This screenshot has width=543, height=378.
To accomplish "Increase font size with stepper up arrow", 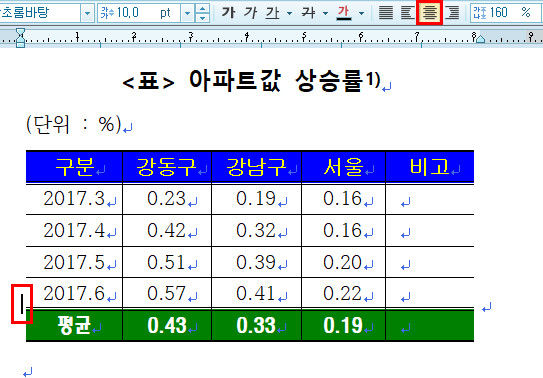I will tap(202, 9).
